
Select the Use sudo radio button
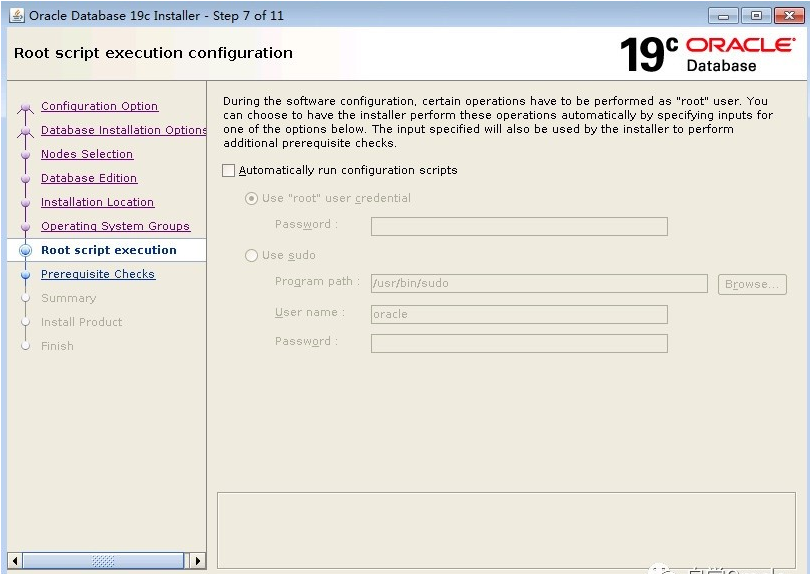click(x=251, y=255)
